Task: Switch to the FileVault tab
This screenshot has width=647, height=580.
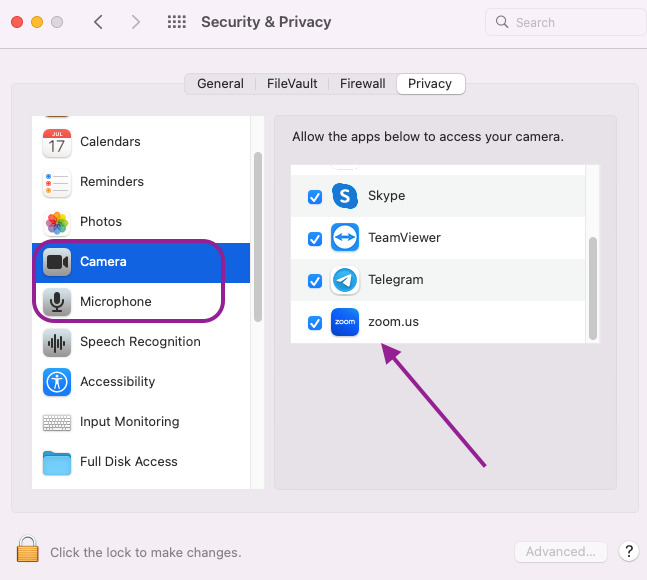Action: tap(292, 84)
